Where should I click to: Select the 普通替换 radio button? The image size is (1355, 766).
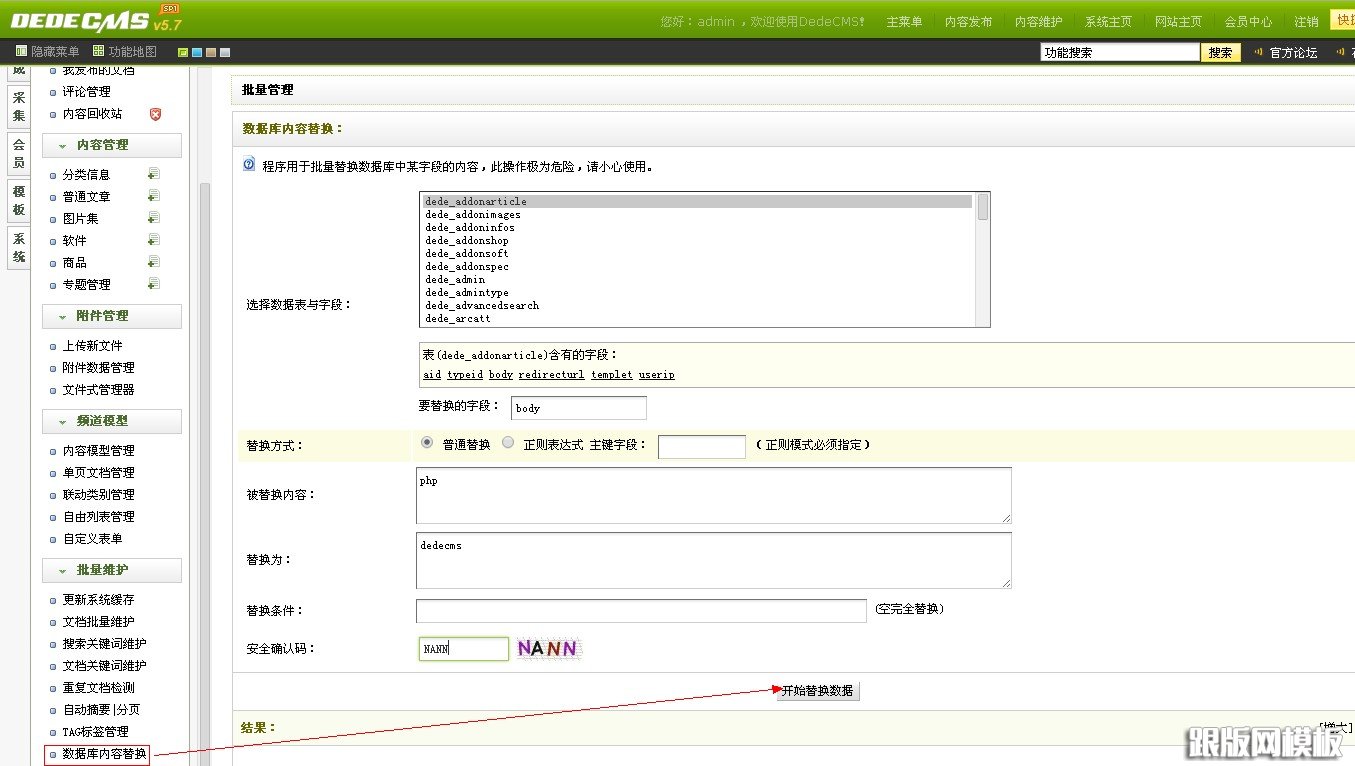coord(427,443)
